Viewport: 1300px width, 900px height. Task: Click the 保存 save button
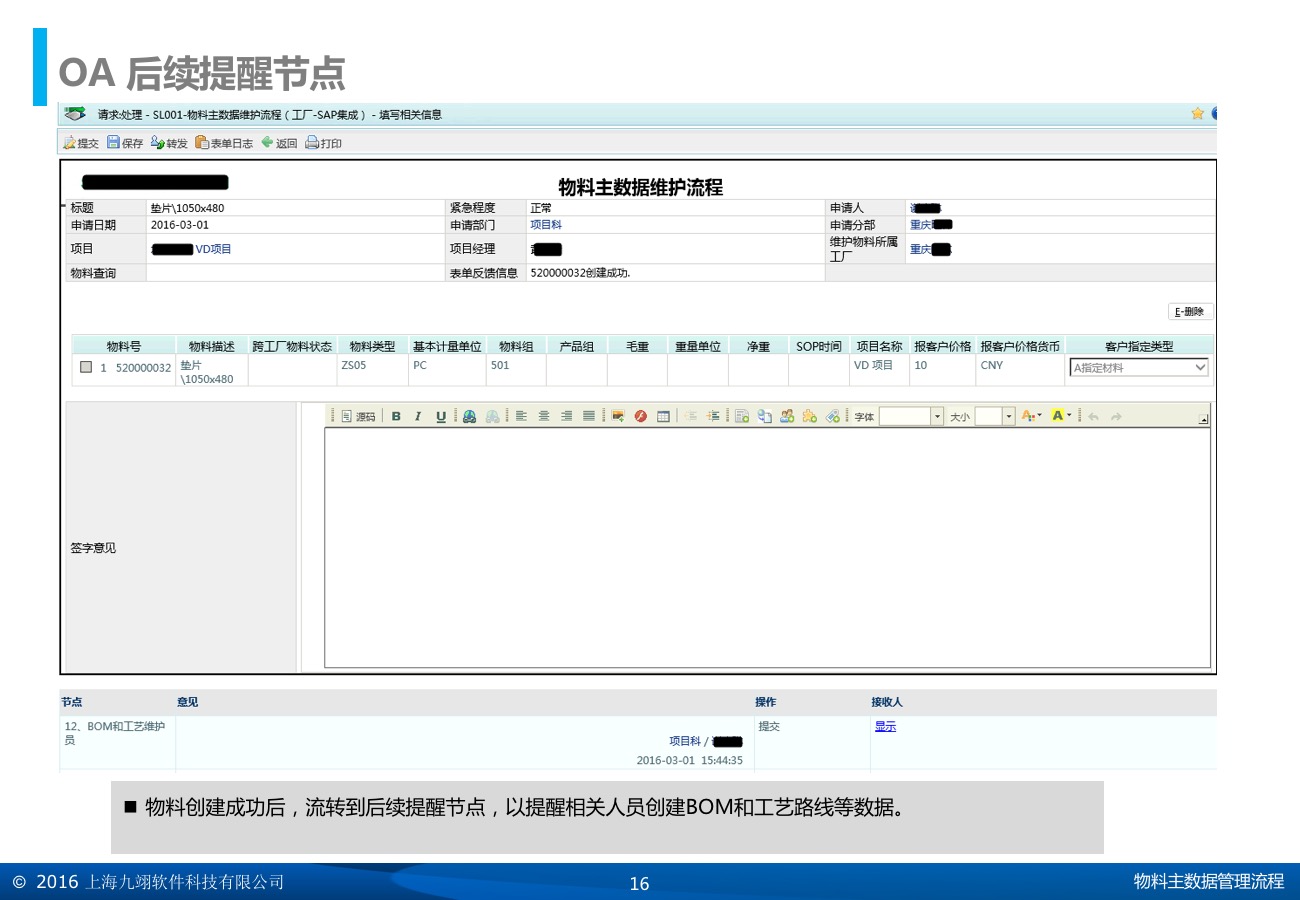(125, 143)
